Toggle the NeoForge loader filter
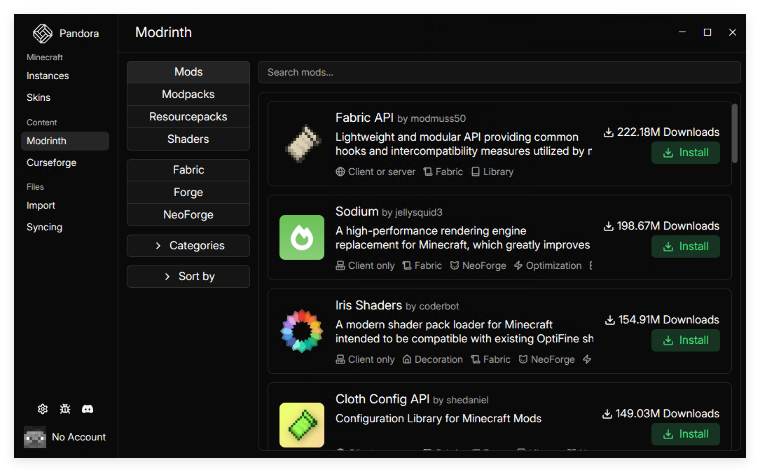The width and height of the screenshot is (760, 472). pyautogui.click(x=189, y=215)
